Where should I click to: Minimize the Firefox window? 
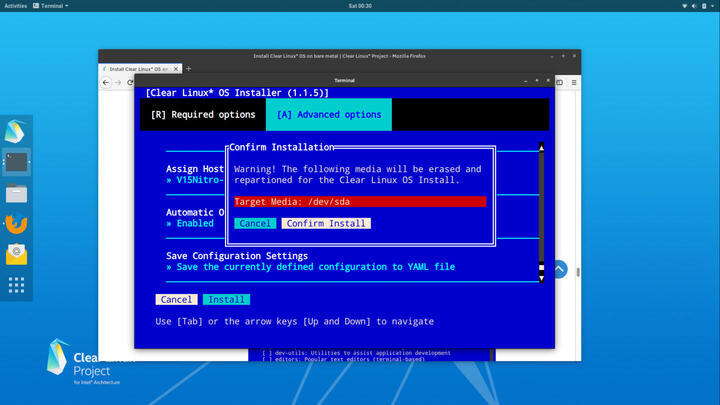pyautogui.click(x=552, y=56)
